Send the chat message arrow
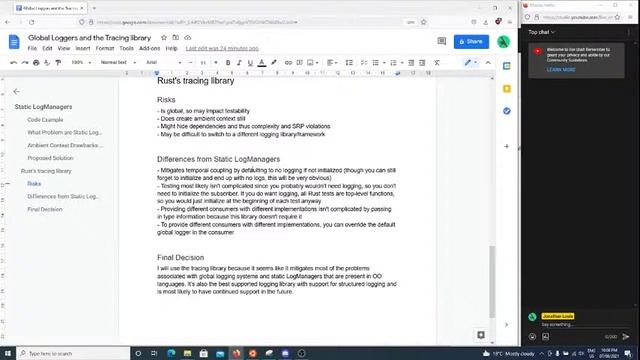 pos(626,337)
